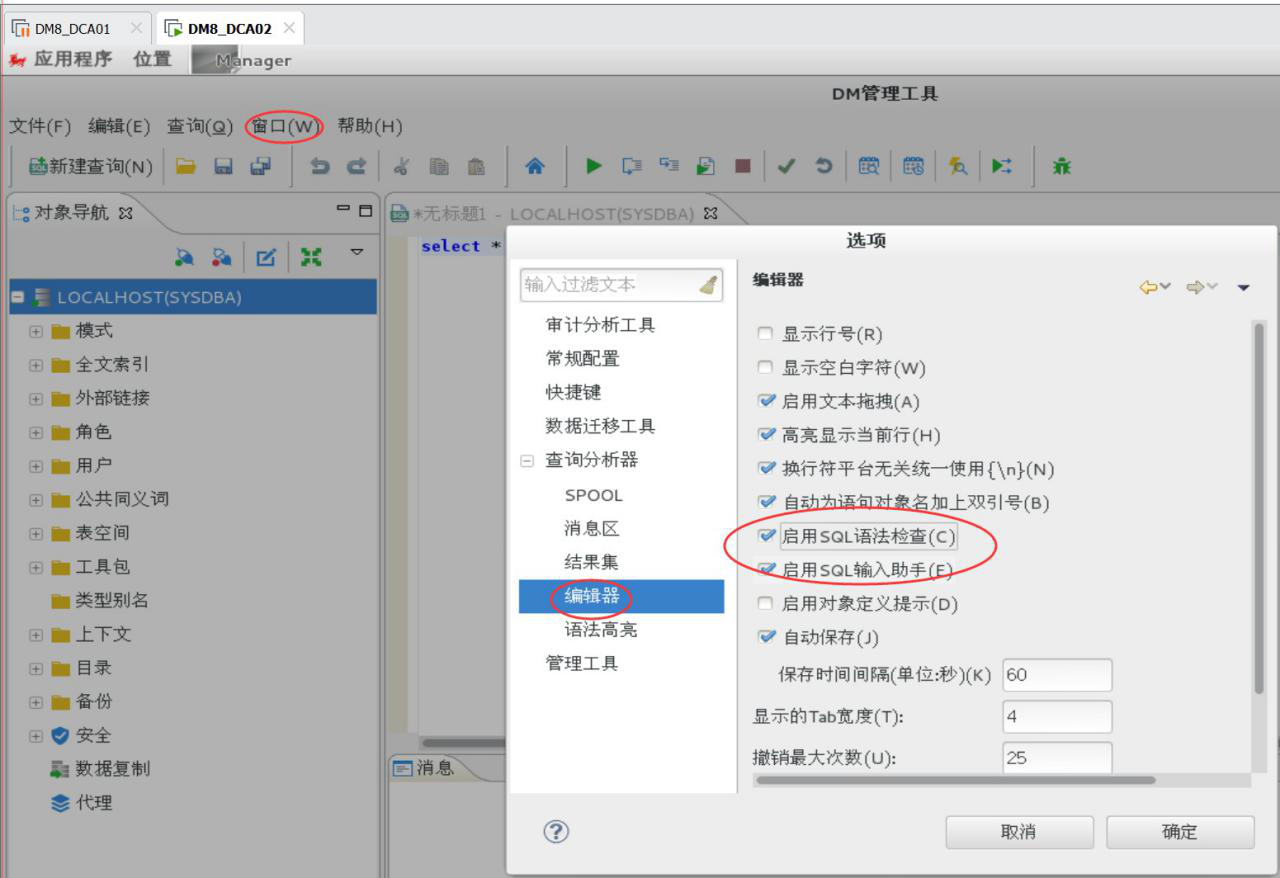Select 语法高亮 in the options tree
Viewport: 1280px width, 878px height.
[x=601, y=630]
